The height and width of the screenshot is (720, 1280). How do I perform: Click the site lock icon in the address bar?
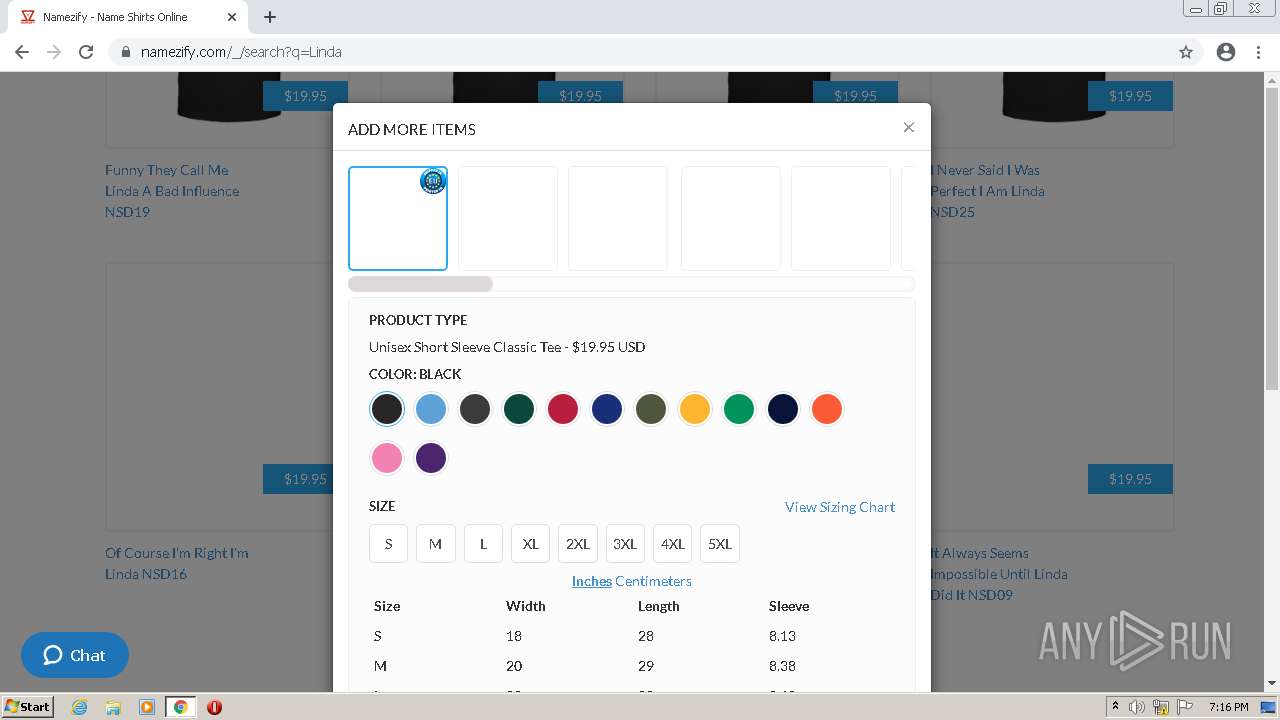126,52
